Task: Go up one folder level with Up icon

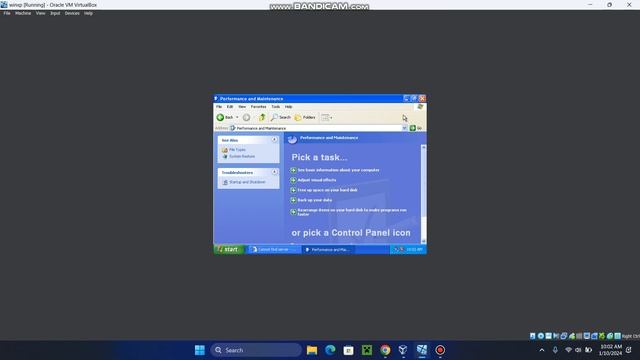Action: click(262, 118)
